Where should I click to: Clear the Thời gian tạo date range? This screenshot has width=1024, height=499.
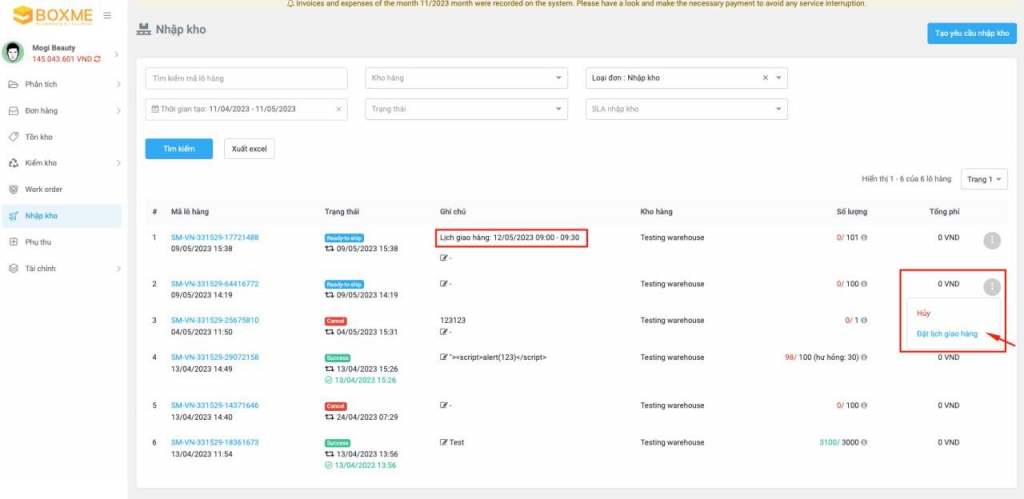[x=338, y=109]
